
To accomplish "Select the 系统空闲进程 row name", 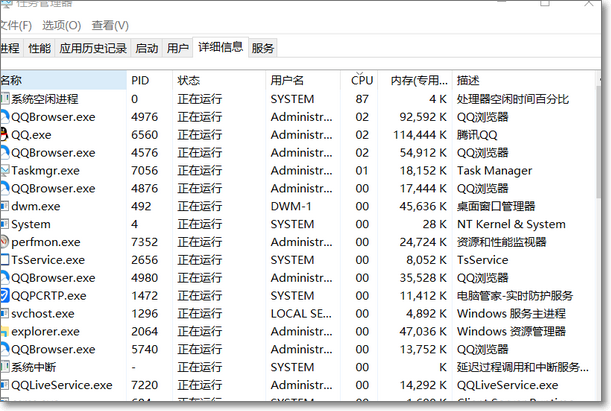I will click(x=44, y=99).
